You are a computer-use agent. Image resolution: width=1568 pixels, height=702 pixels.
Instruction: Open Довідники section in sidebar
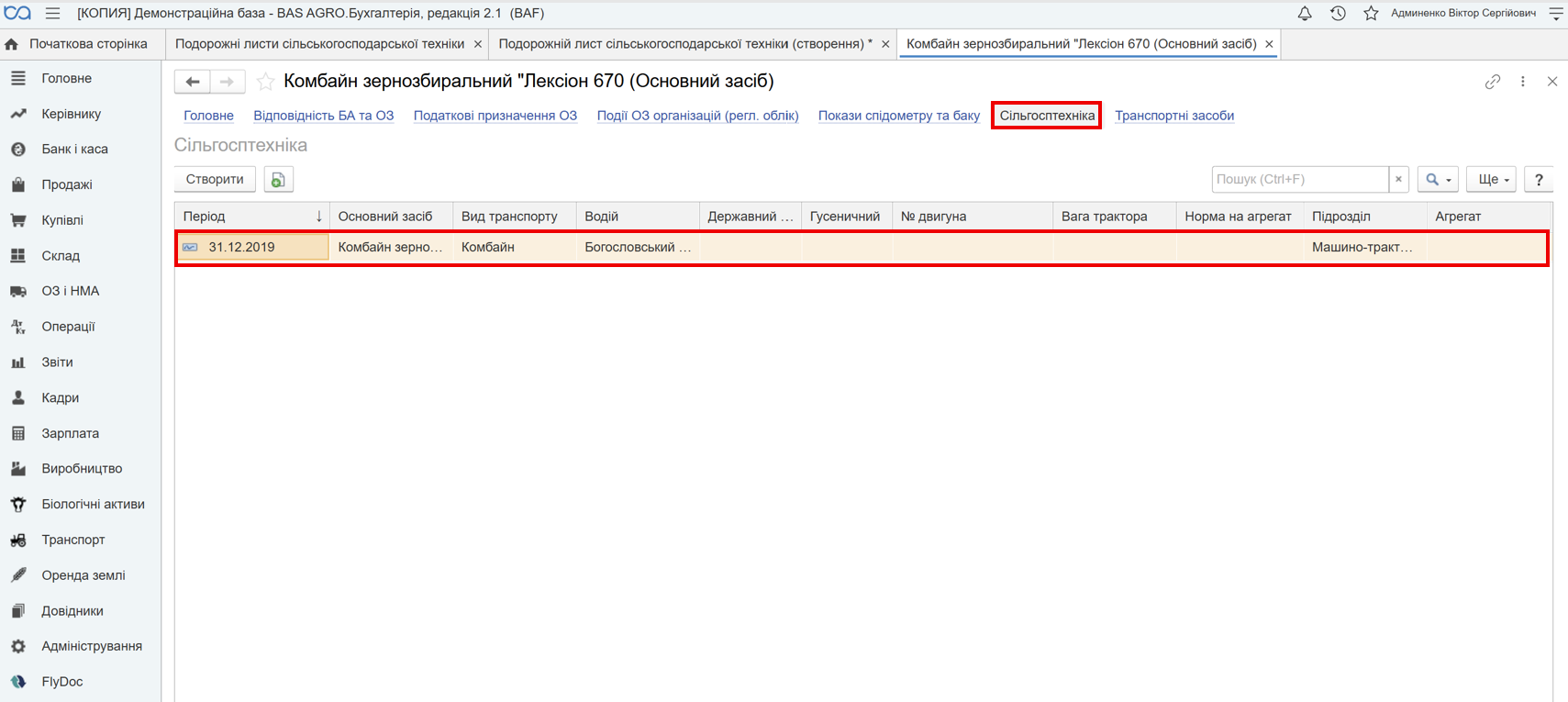tap(72, 610)
